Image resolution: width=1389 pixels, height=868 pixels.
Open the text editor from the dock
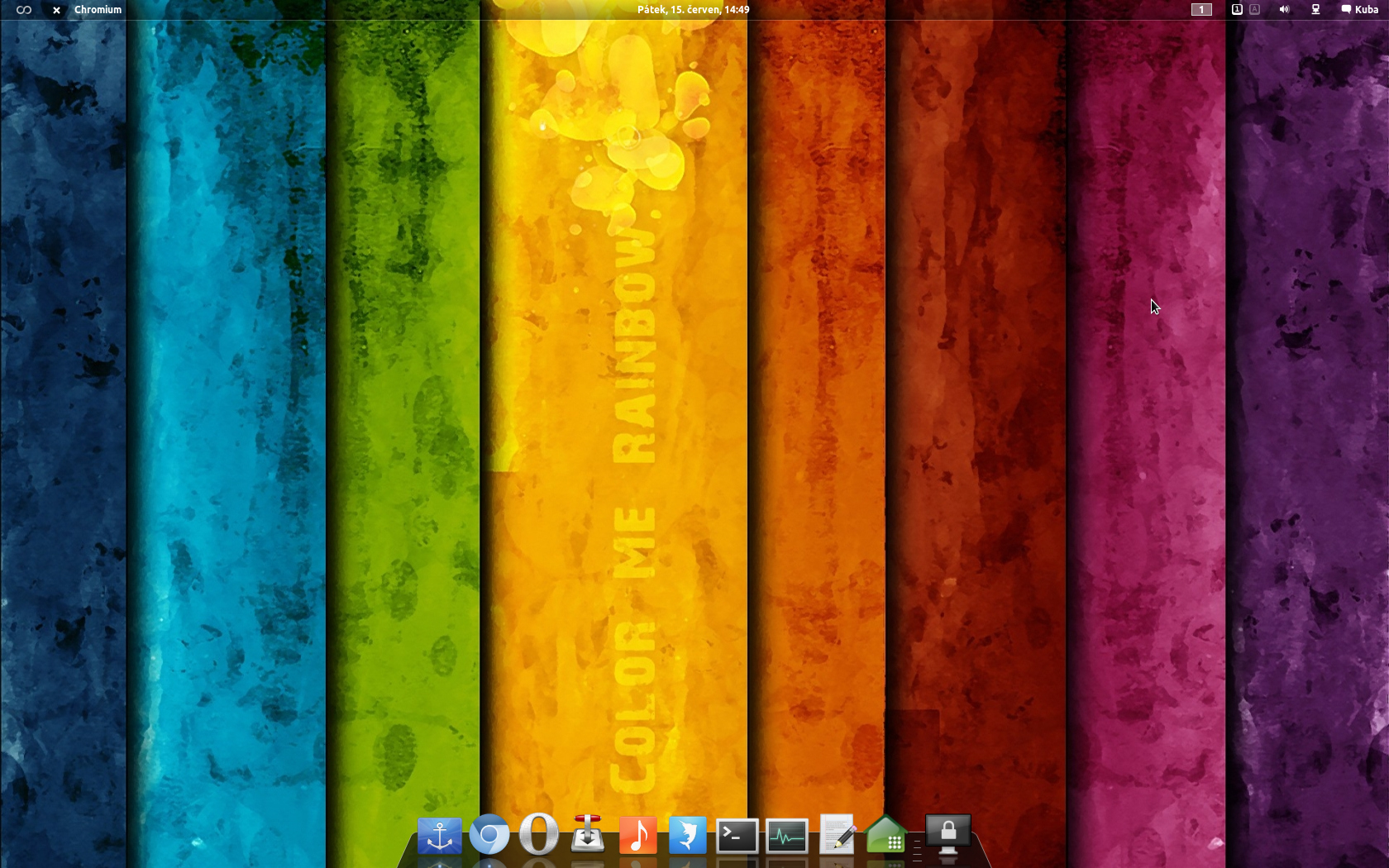(837, 834)
